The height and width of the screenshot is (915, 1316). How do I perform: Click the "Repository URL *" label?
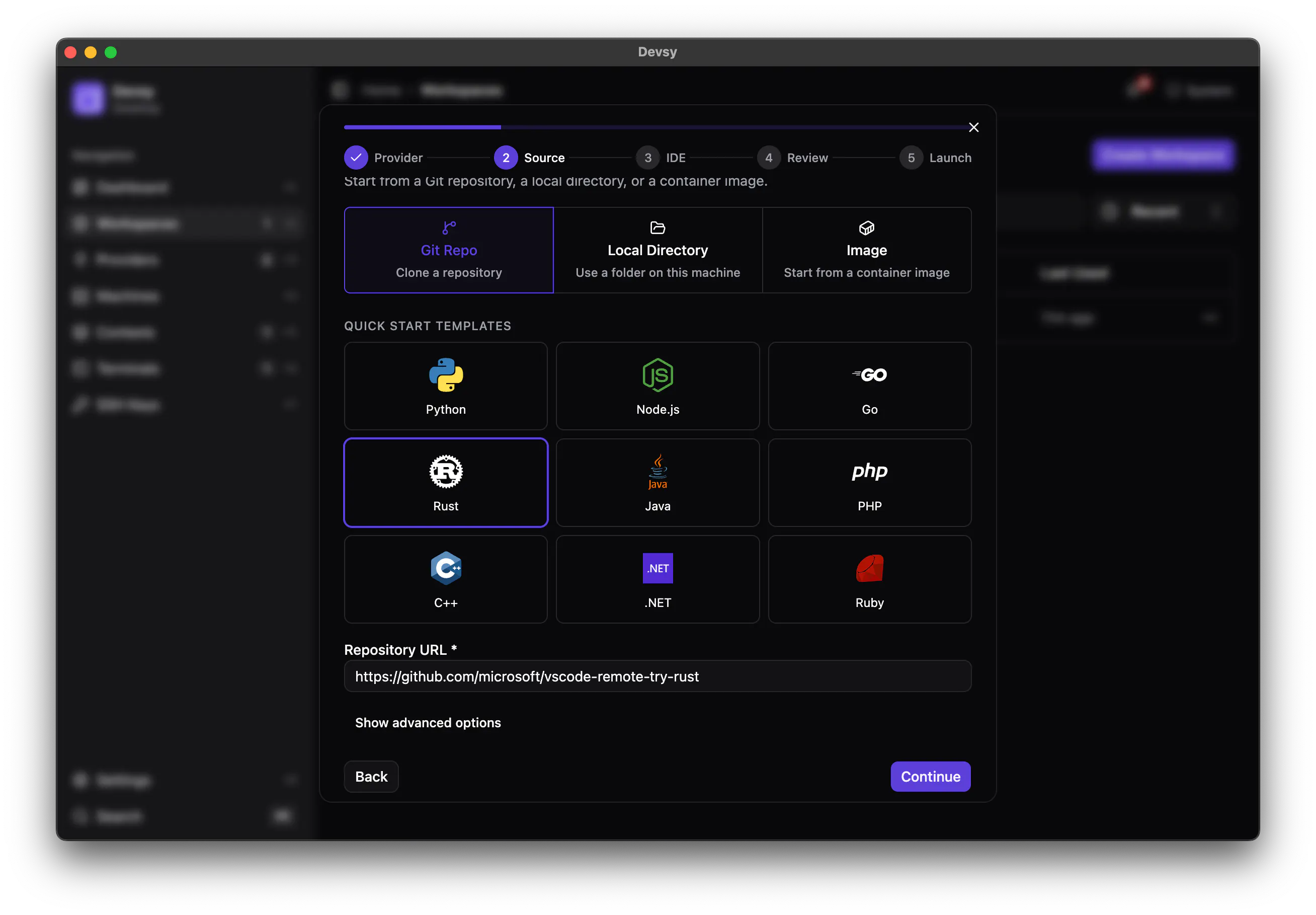pos(400,650)
